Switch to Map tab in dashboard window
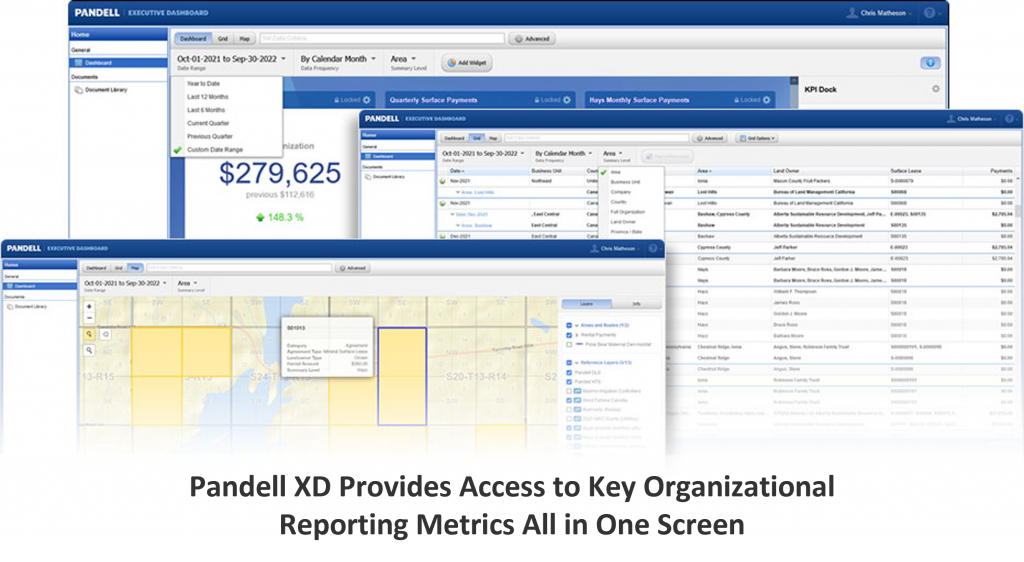 [x=244, y=39]
